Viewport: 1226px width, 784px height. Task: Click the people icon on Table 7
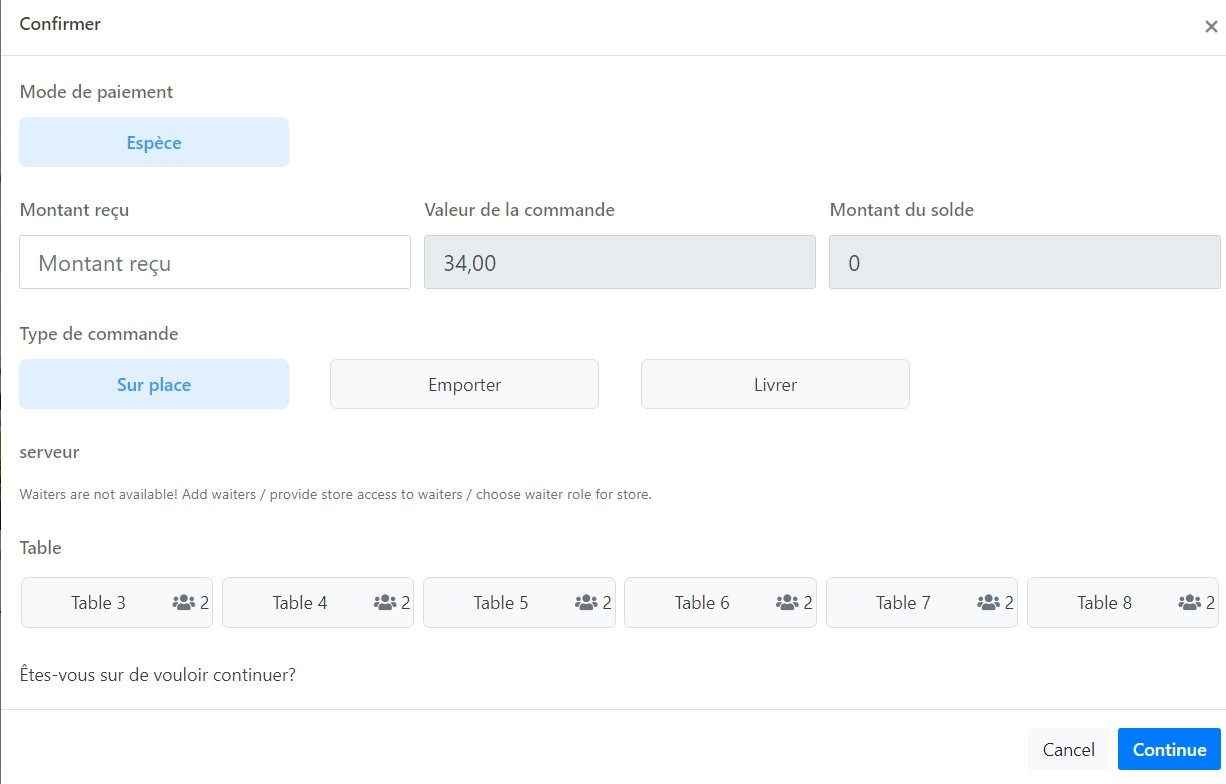(989, 602)
